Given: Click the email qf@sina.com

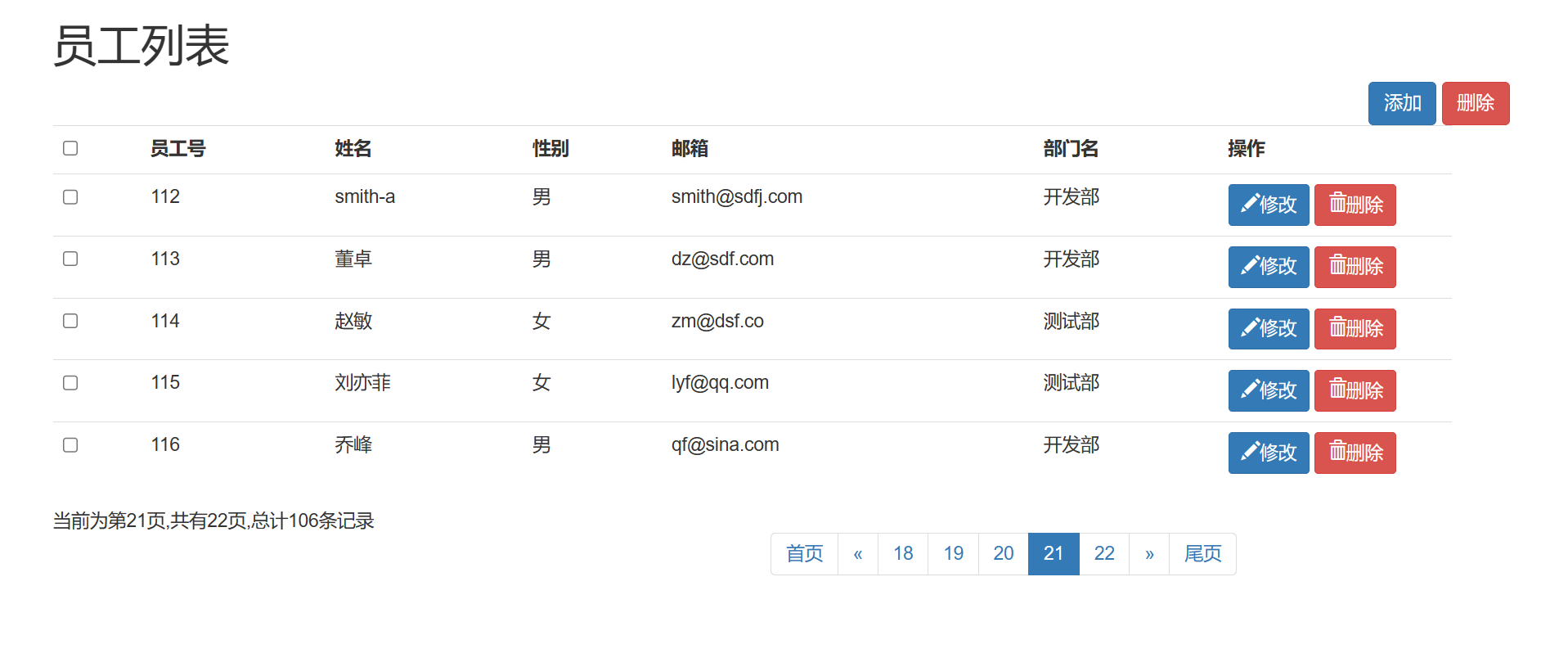Looking at the screenshot, I should click(725, 445).
